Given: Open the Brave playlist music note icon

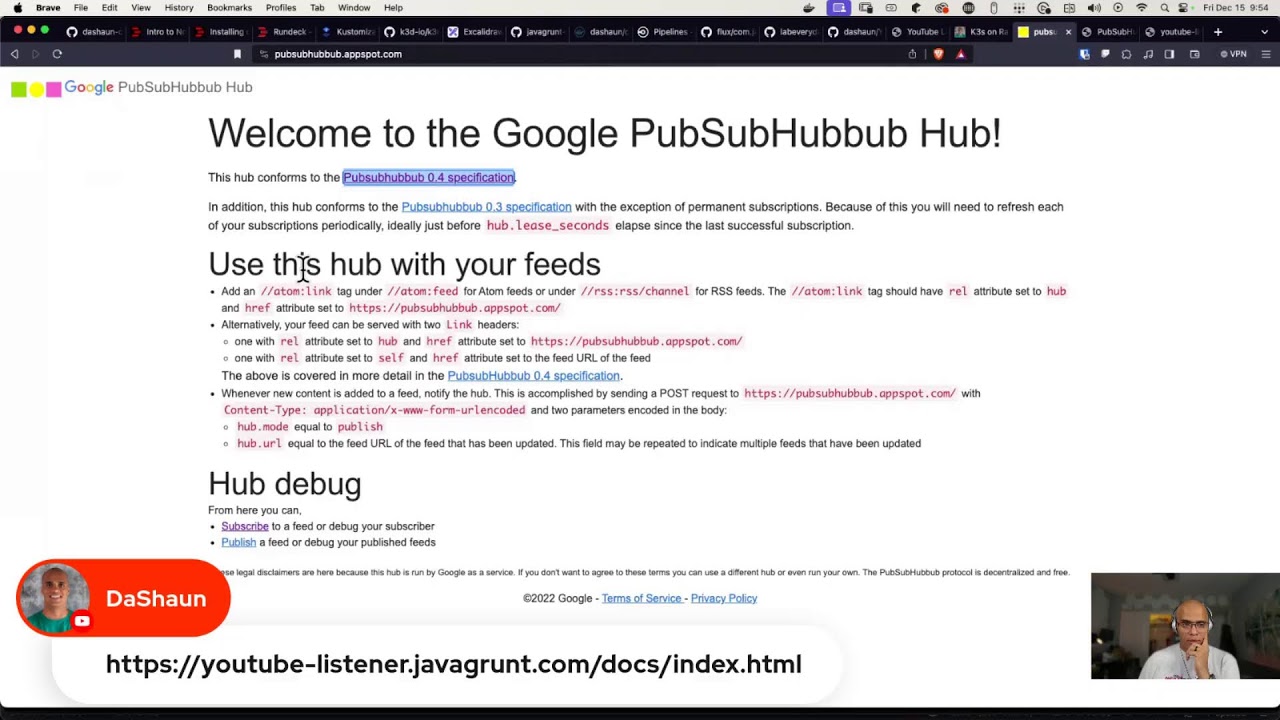Looking at the screenshot, I should click(1148, 54).
